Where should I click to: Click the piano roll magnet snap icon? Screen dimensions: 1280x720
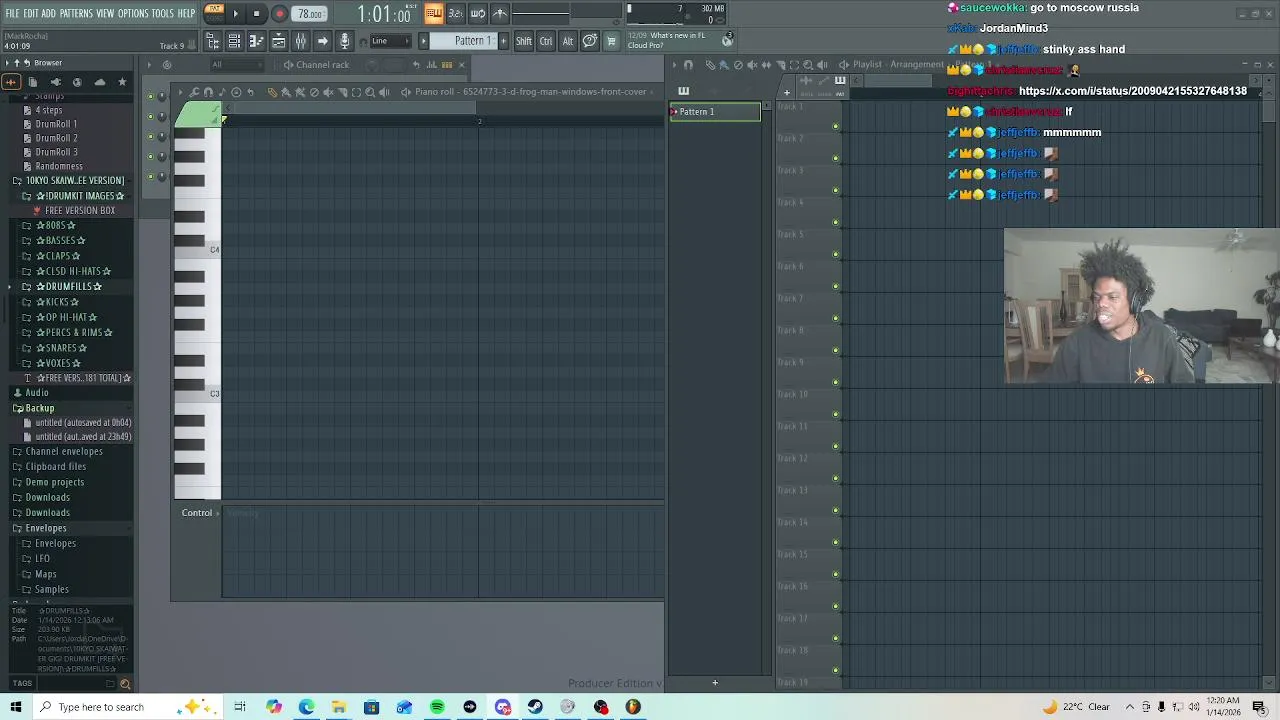(x=208, y=92)
